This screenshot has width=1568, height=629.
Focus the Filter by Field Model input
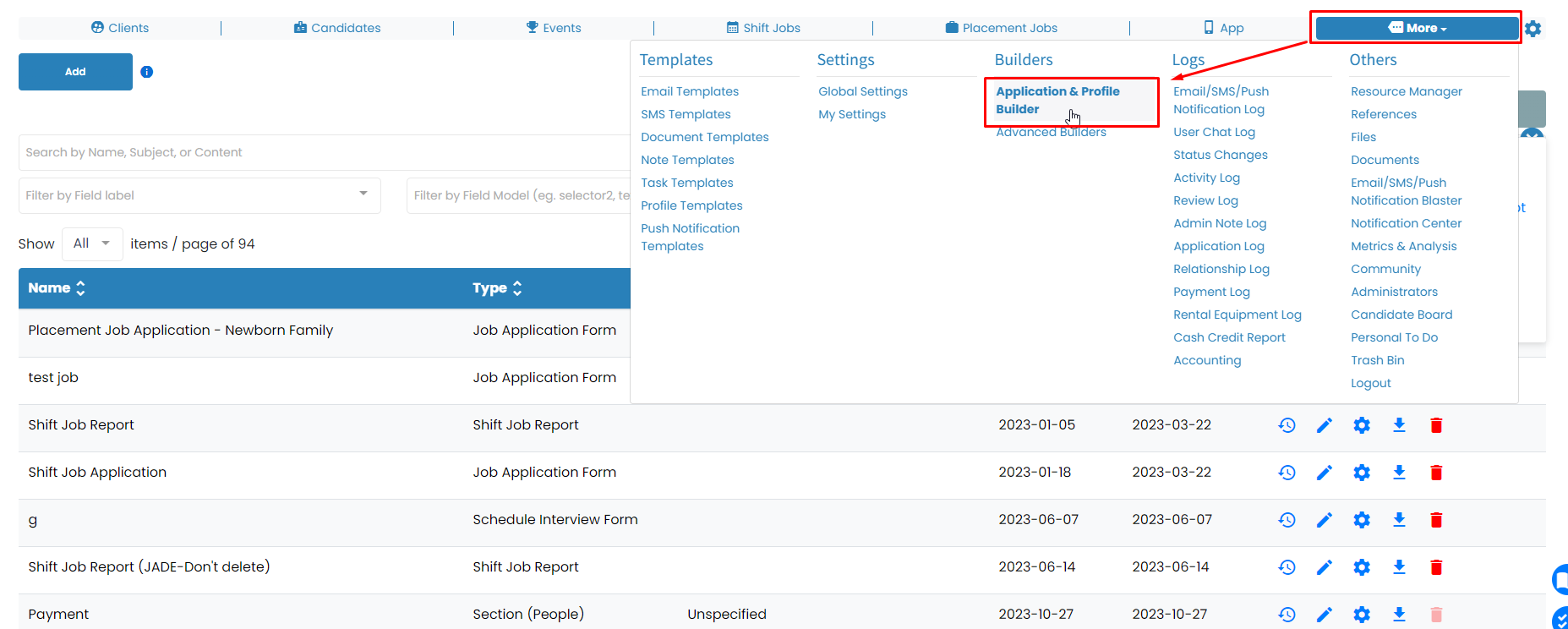[x=519, y=195]
